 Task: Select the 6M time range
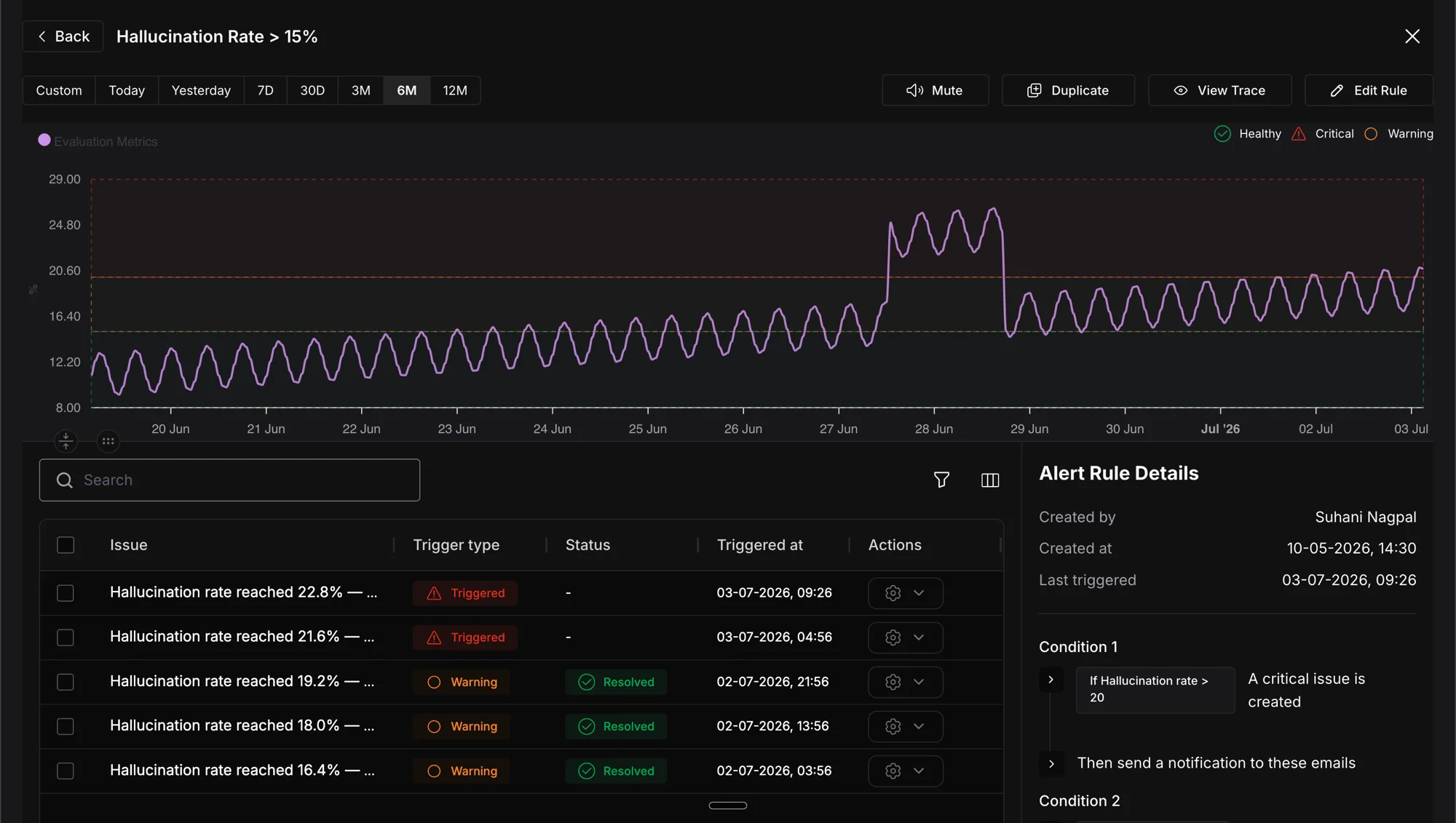click(x=407, y=90)
